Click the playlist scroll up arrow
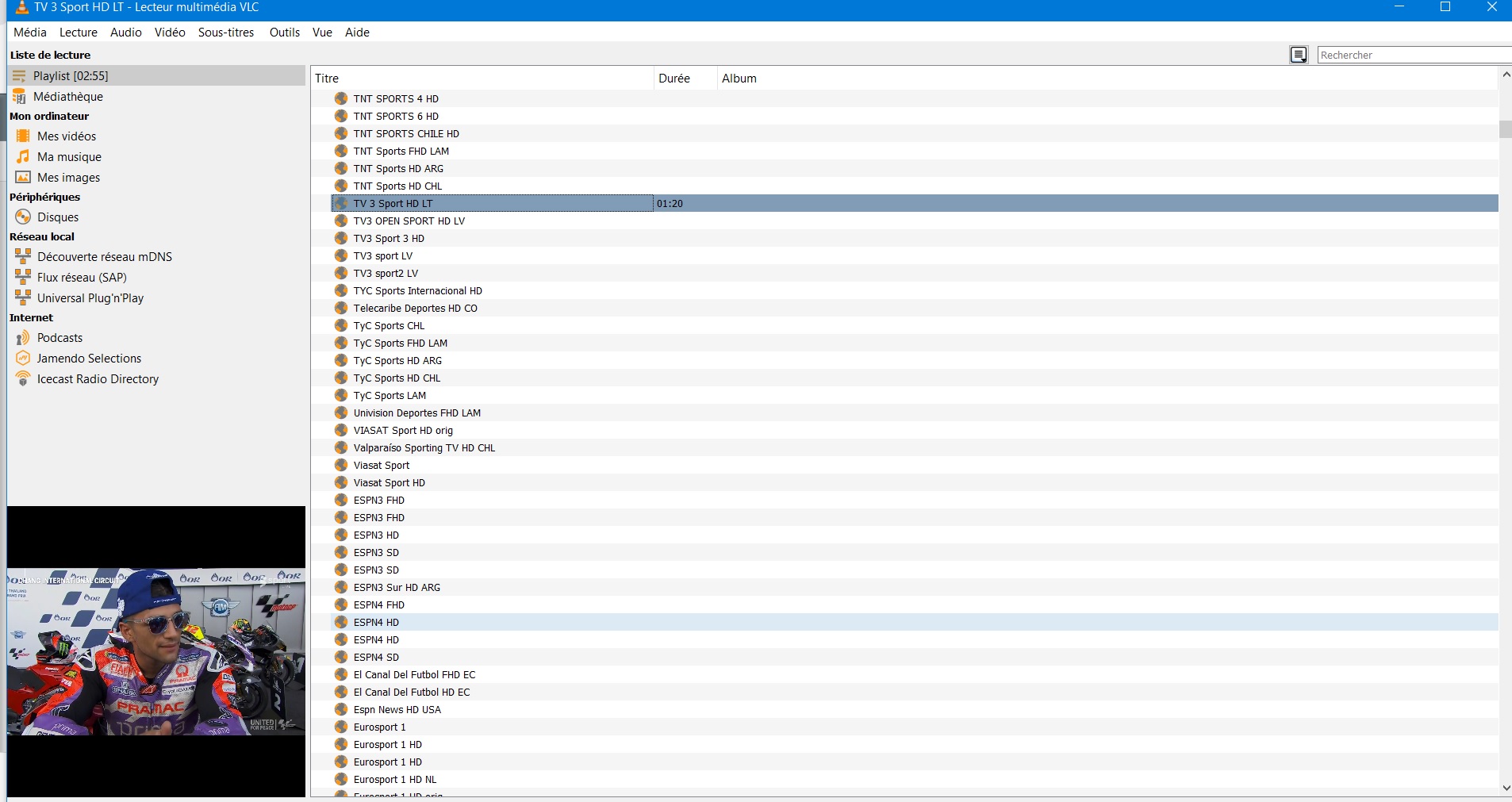This screenshot has height=802, width=1512. (1506, 75)
